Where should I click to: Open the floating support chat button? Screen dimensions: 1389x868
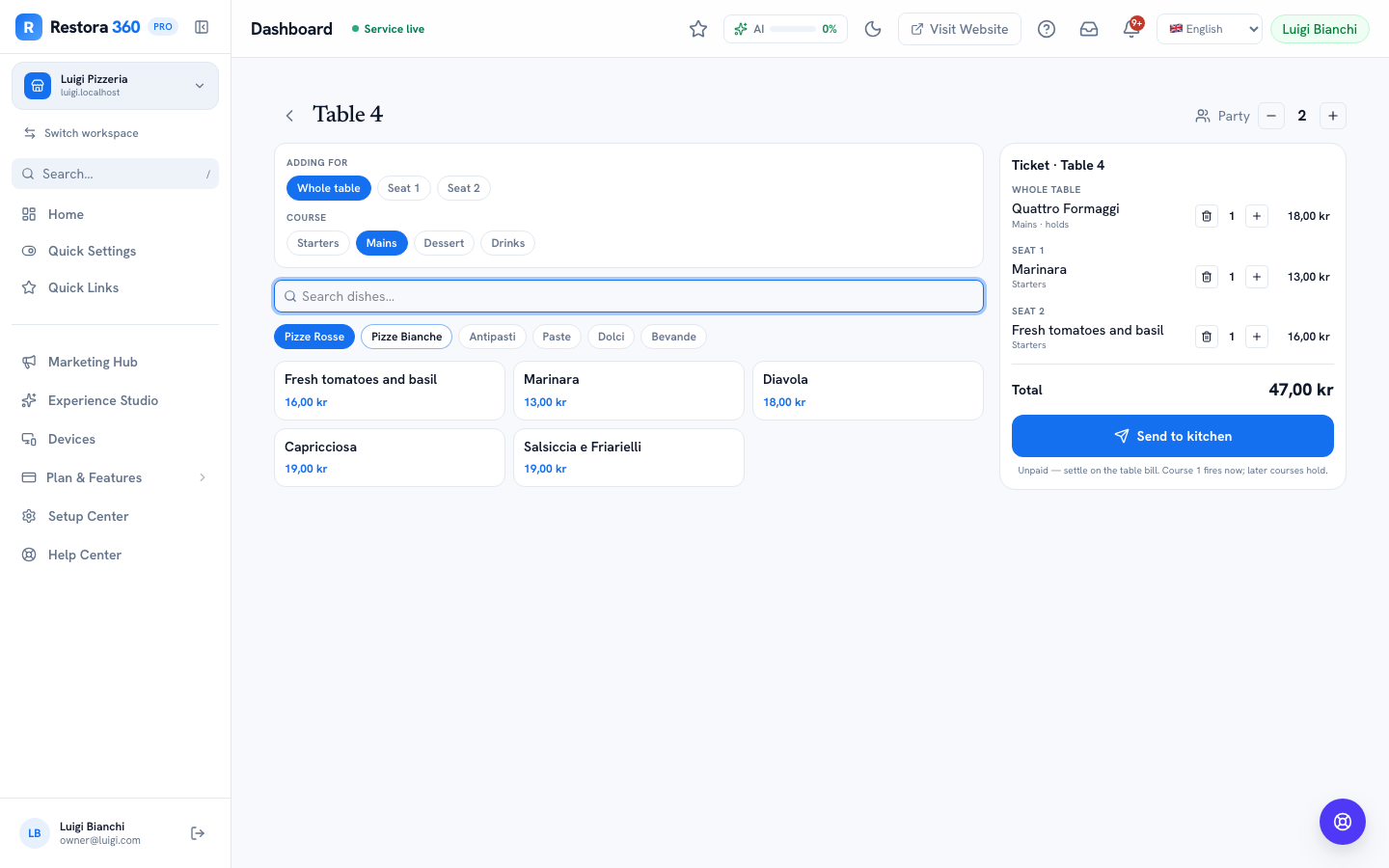coord(1343,822)
